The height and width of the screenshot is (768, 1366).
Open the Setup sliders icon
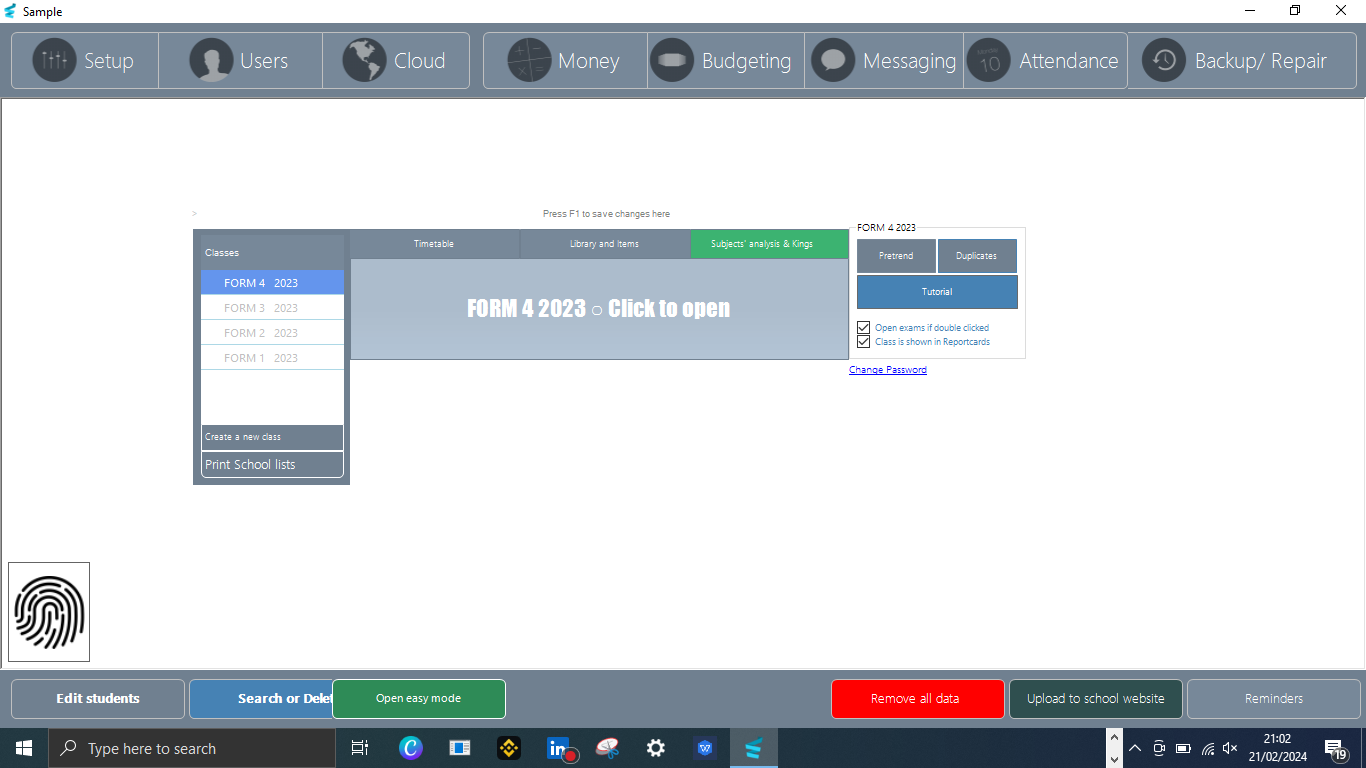click(54, 61)
